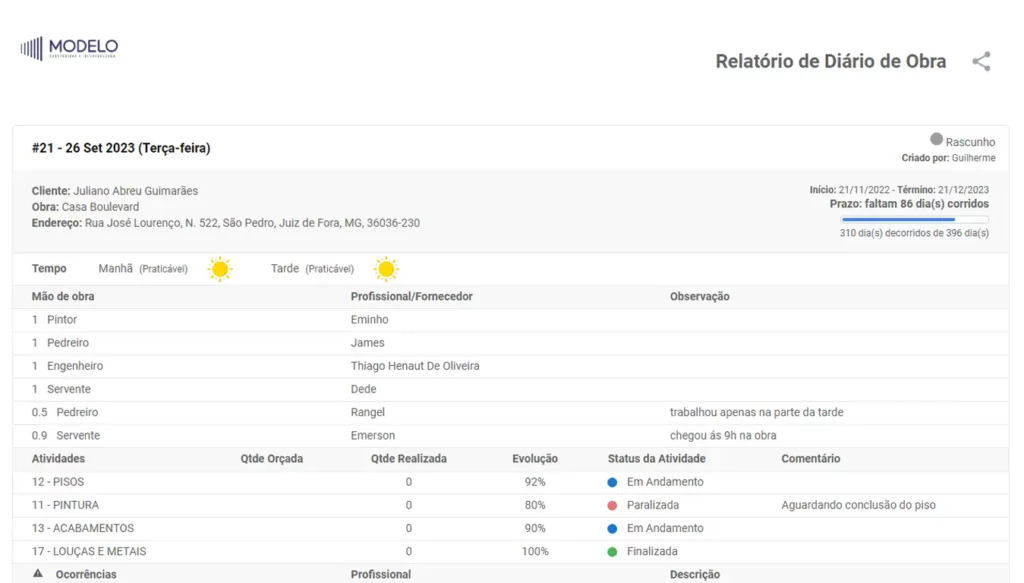Click red Paralizada status dot for PINTURA
1024x583 pixels.
coord(612,505)
